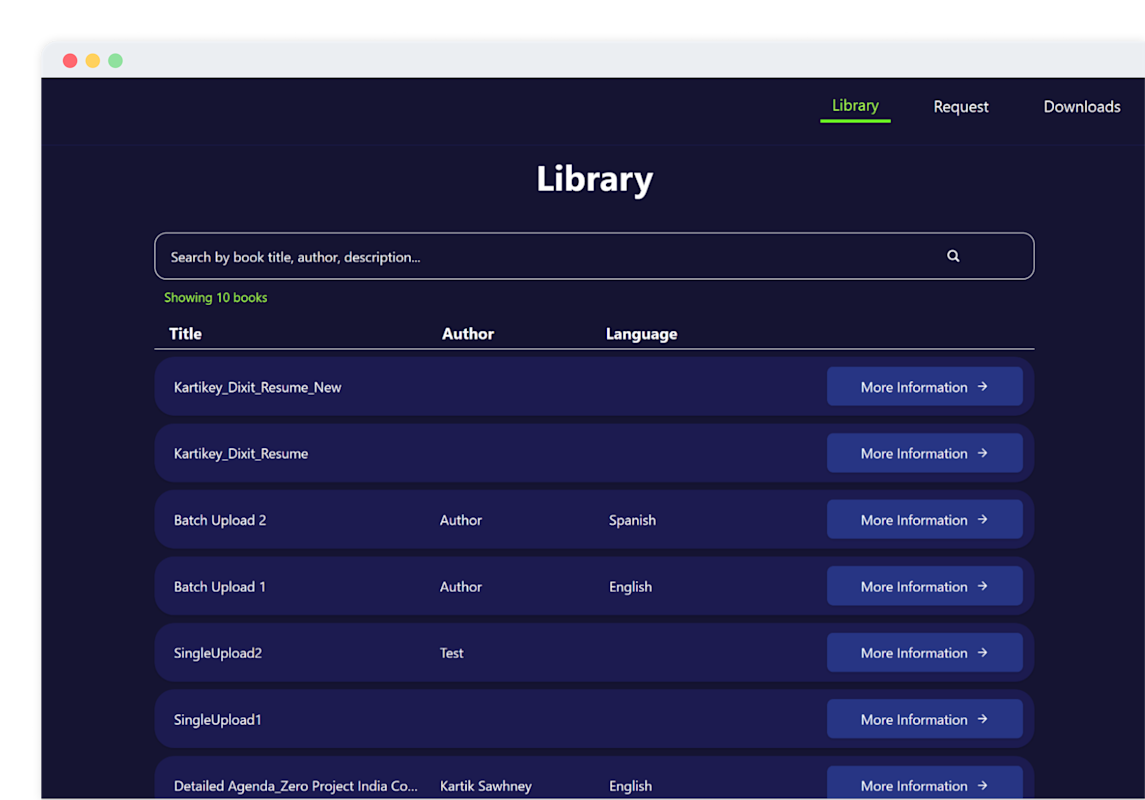Click the Showing 10 books label

(215, 297)
